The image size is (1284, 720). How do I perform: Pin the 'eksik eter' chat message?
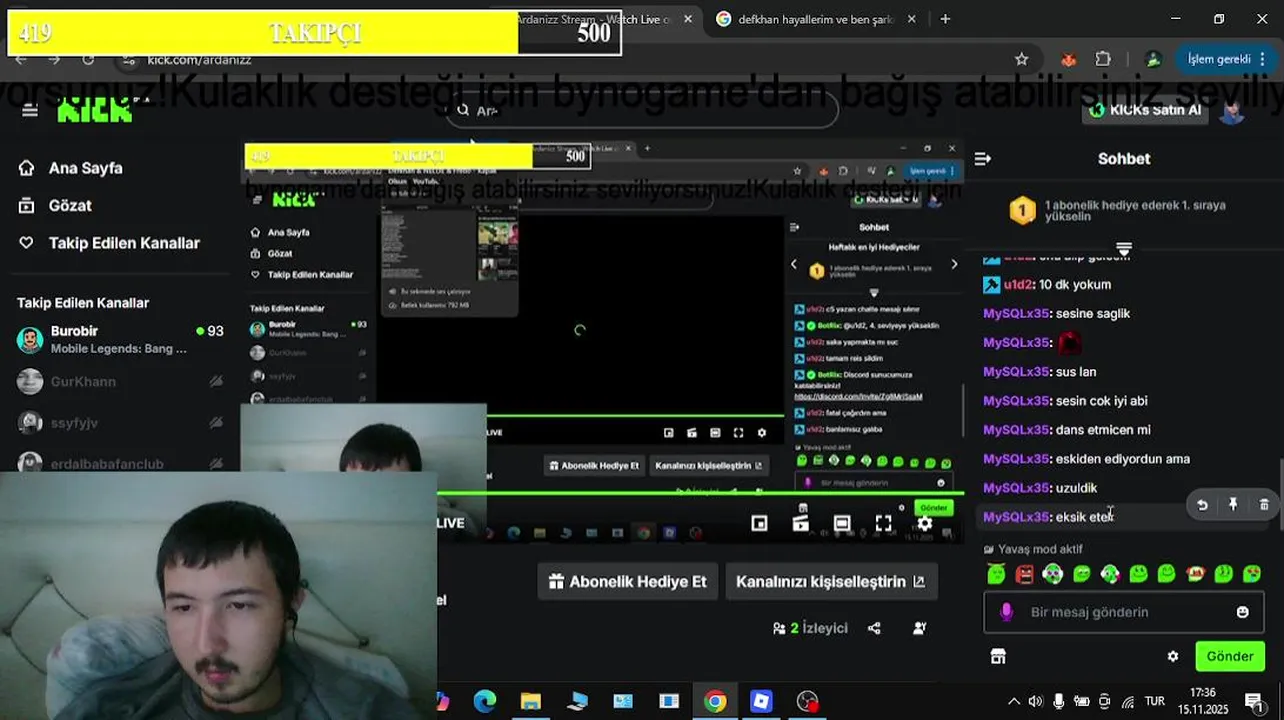[x=1233, y=505]
